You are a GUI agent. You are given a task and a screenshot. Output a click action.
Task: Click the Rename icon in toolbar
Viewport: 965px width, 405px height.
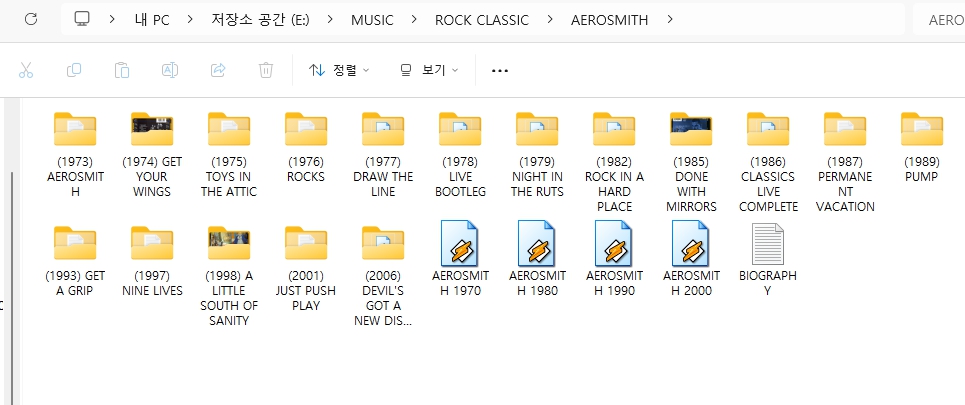(x=170, y=70)
